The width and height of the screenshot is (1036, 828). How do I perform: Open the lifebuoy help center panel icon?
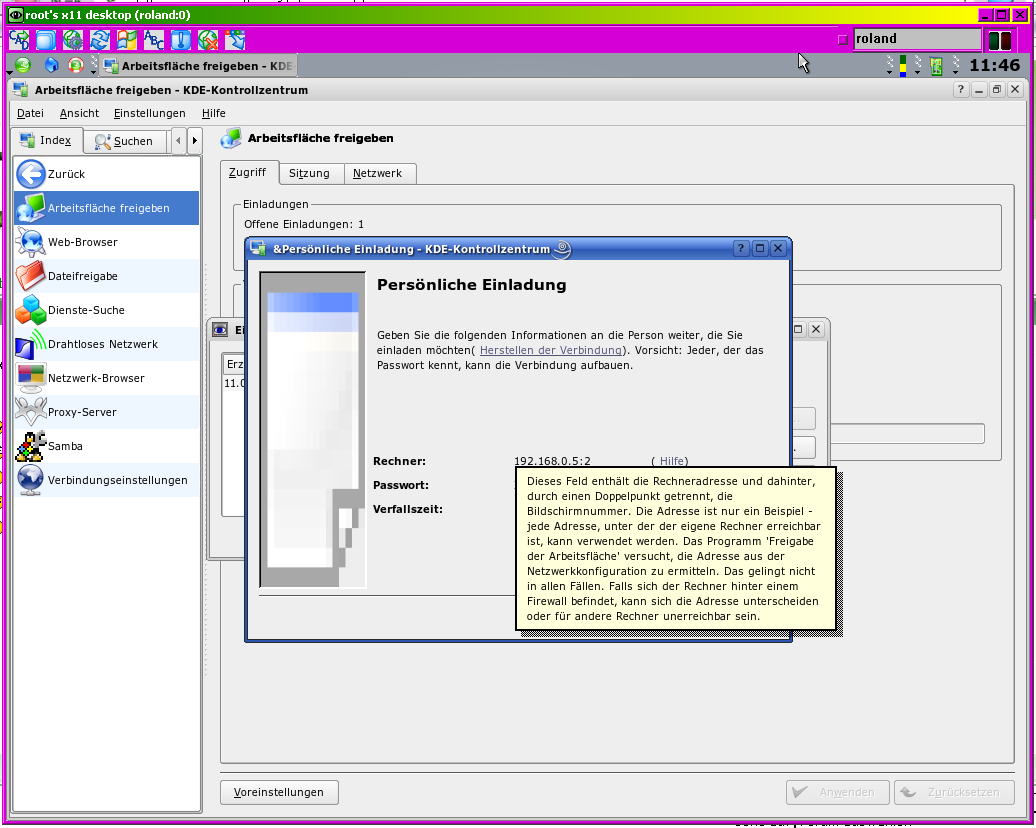point(76,65)
